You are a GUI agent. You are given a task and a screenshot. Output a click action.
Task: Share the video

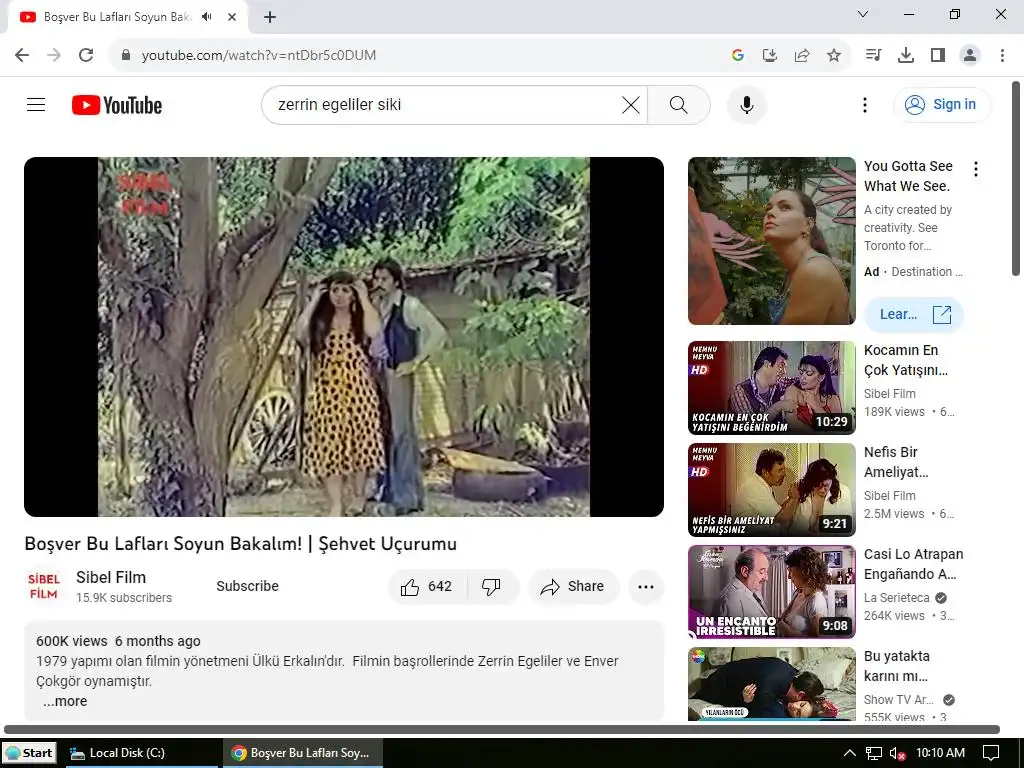point(573,586)
